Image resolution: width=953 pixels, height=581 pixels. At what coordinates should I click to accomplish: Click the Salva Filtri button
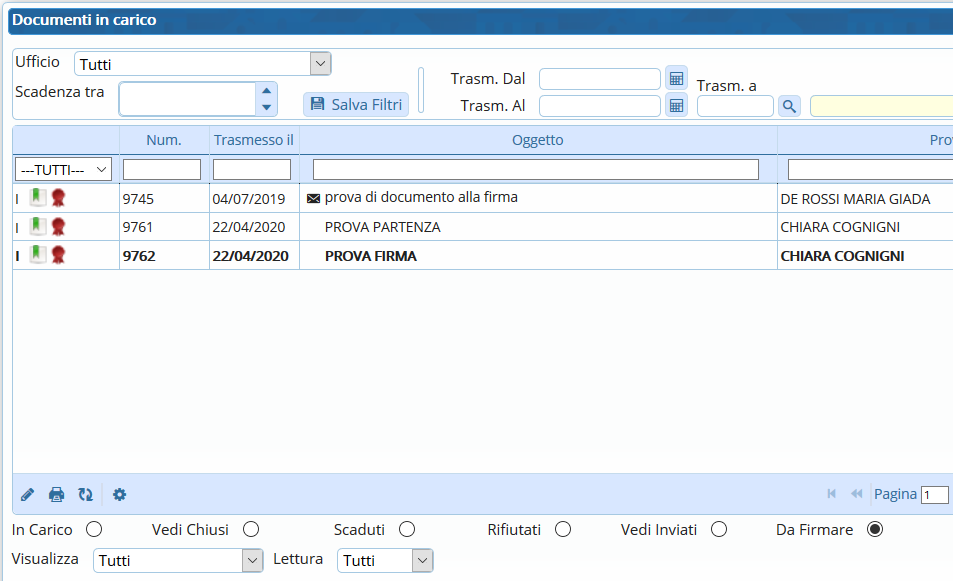pos(356,104)
